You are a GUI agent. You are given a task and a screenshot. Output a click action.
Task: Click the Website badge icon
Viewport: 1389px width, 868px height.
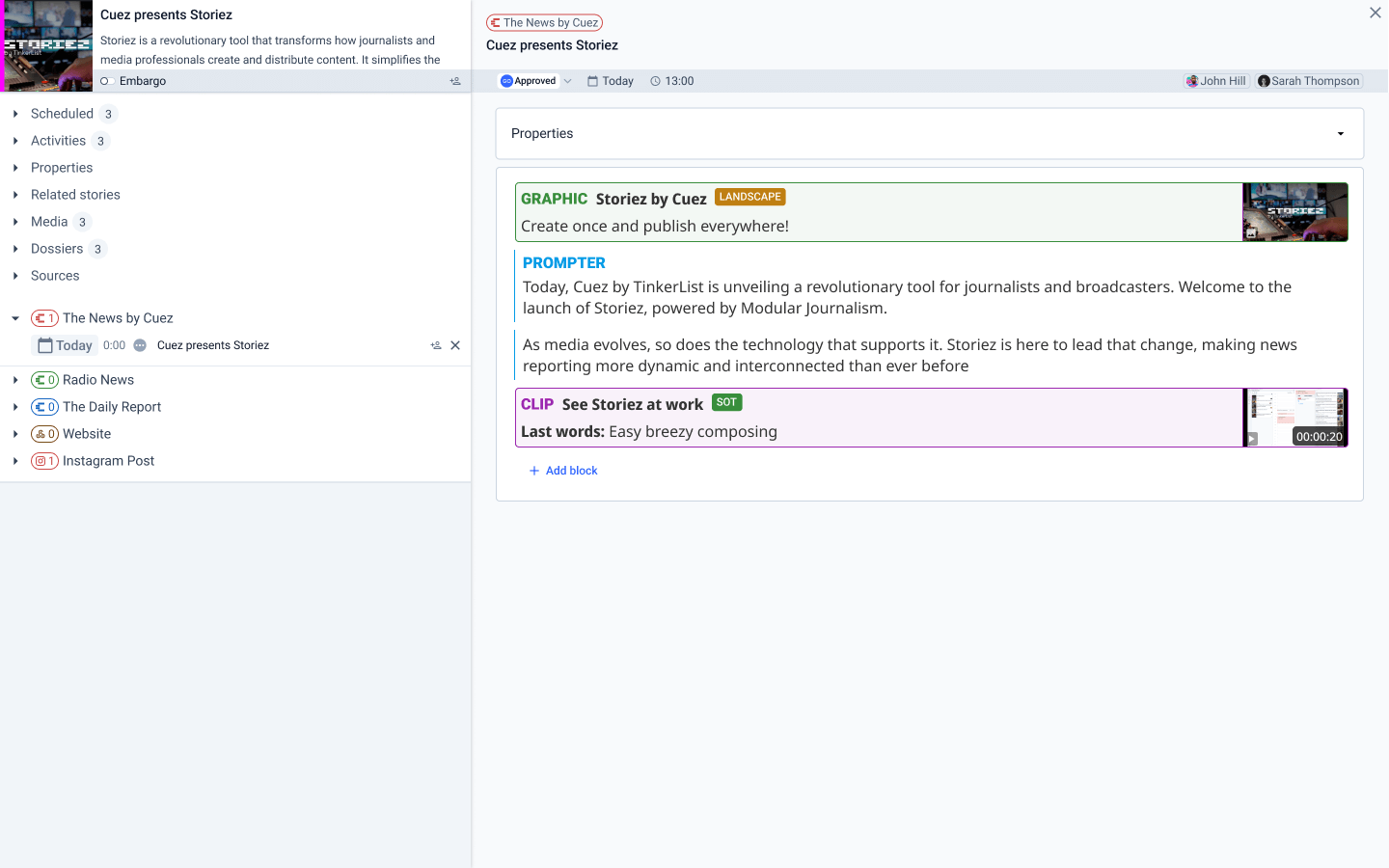pos(44,434)
